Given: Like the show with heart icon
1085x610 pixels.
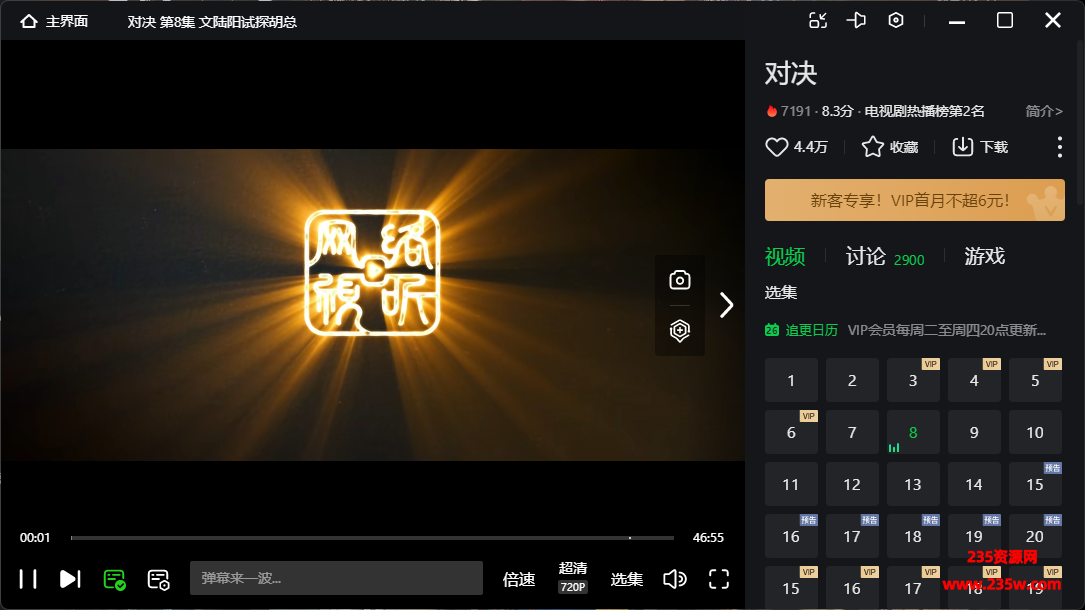Looking at the screenshot, I should tap(777, 147).
